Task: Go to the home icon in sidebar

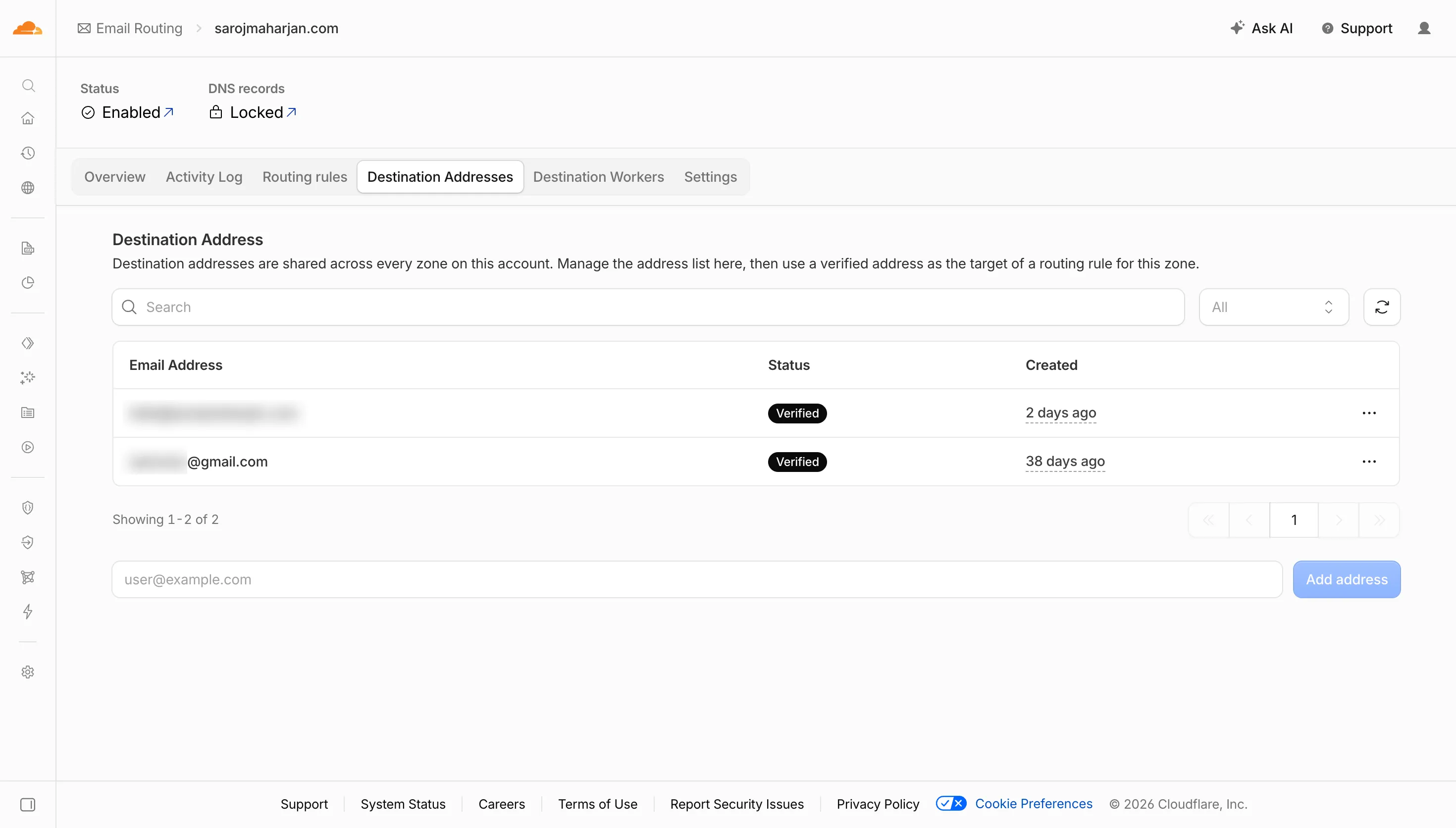Action: 28,118
